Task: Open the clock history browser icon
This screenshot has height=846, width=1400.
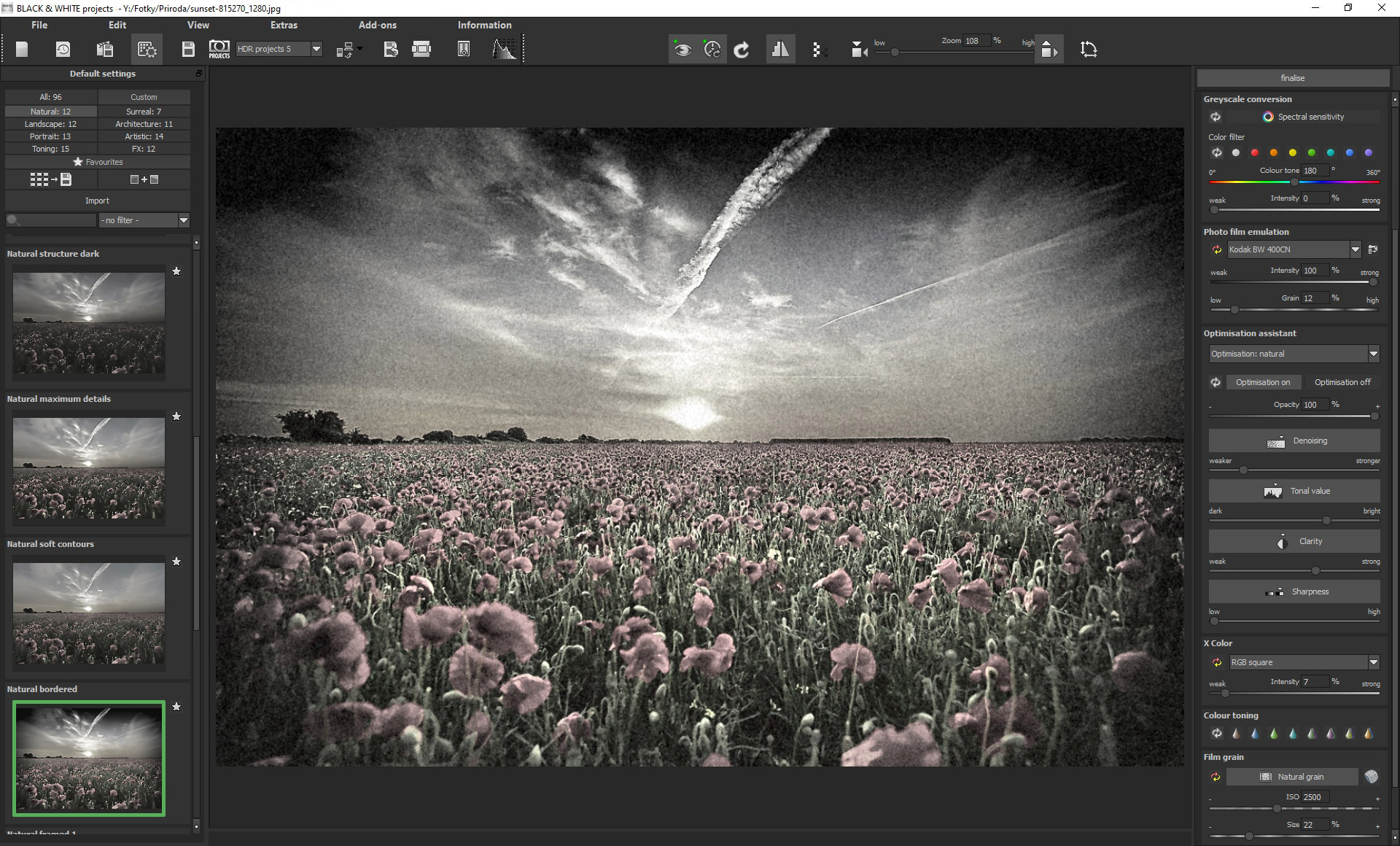Action: pyautogui.click(x=63, y=49)
